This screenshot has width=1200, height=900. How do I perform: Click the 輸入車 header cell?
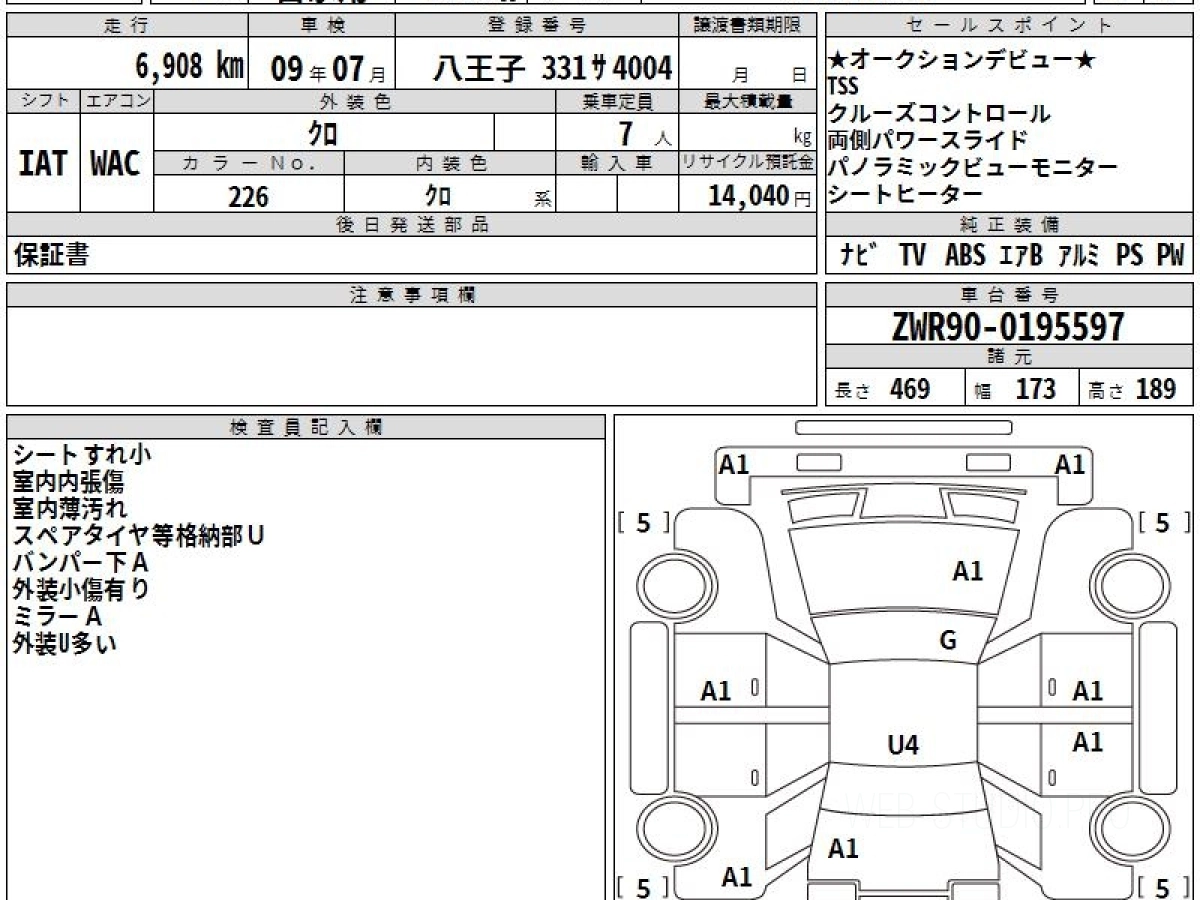(618, 163)
